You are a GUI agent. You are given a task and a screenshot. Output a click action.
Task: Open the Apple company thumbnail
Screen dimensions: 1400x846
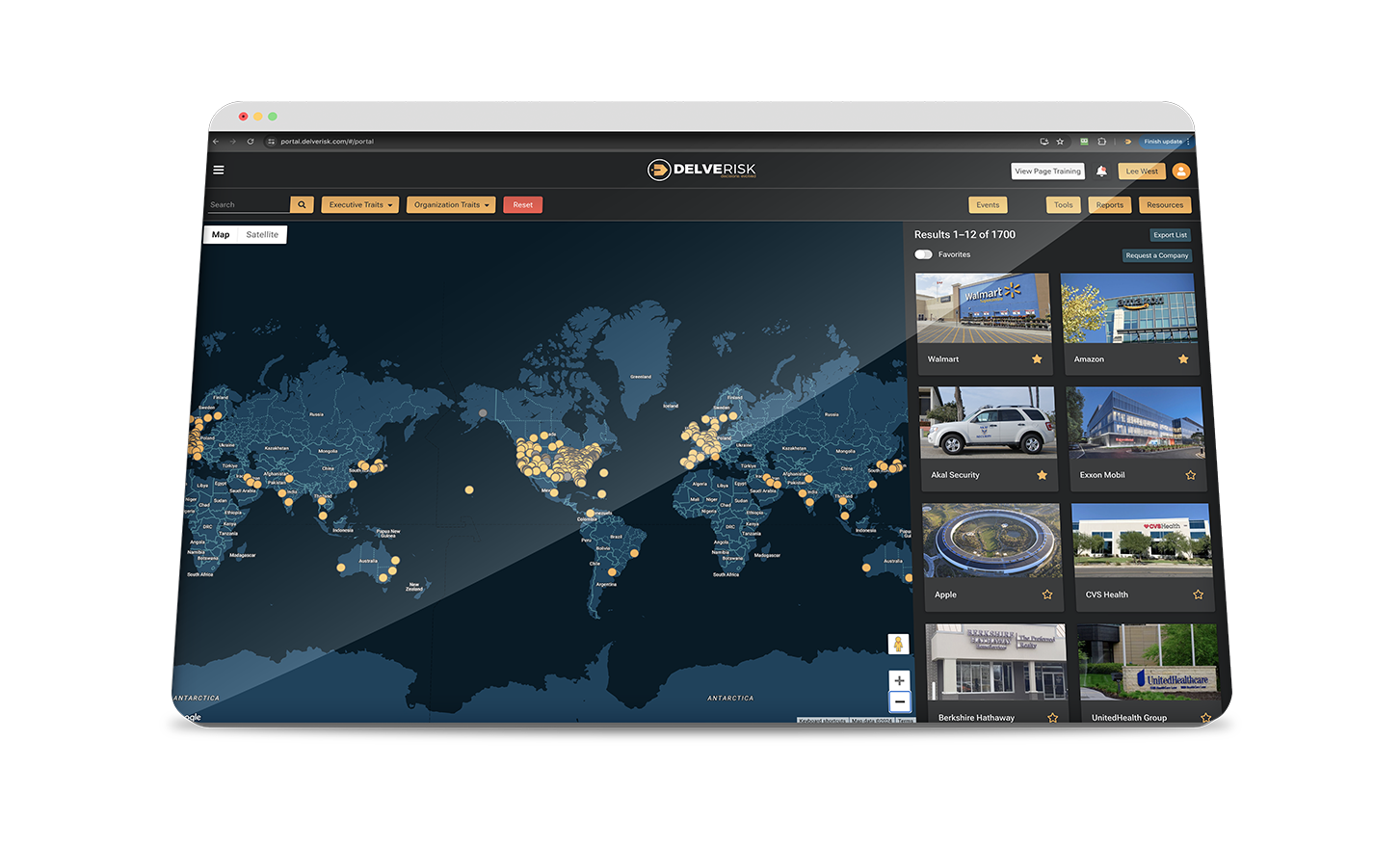[x=992, y=540]
